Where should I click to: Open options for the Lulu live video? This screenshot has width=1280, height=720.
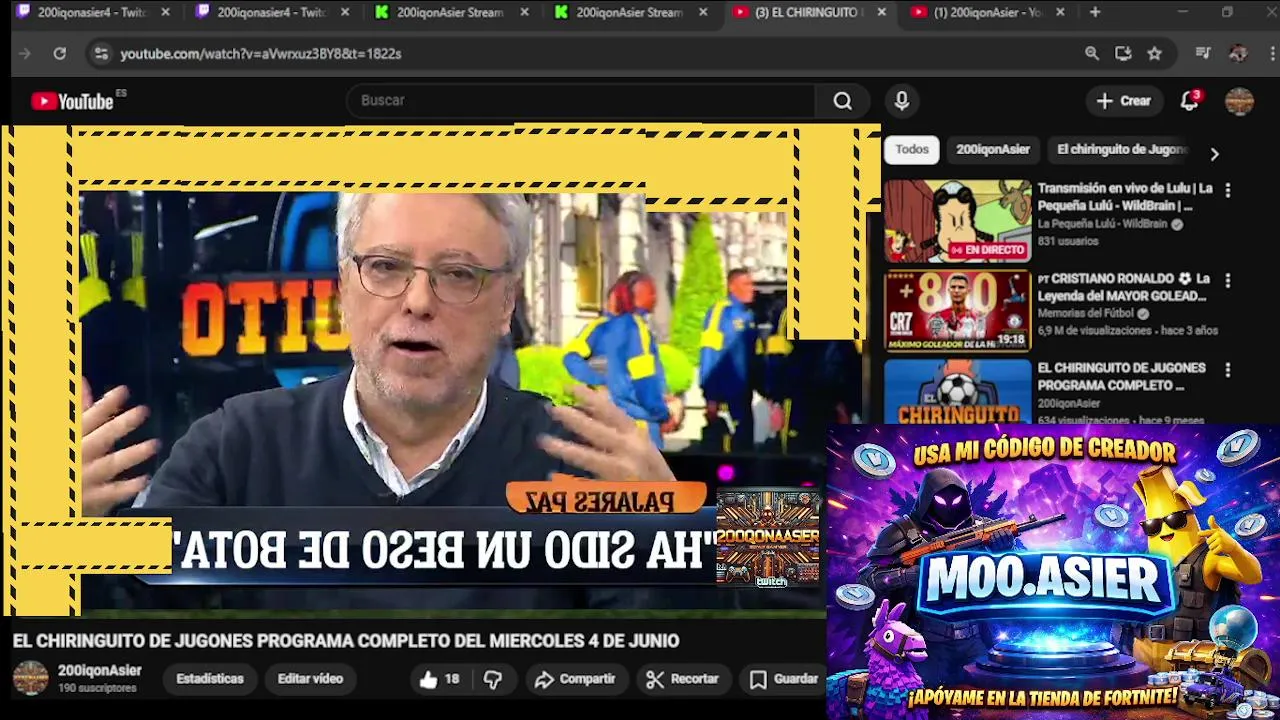pyautogui.click(x=1228, y=190)
